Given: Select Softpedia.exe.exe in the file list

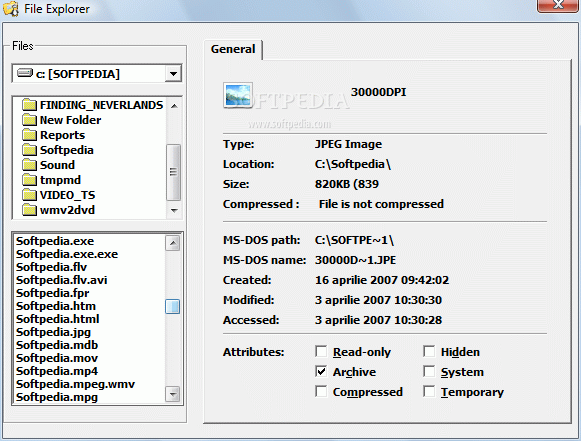Looking at the screenshot, I should 67,254.
